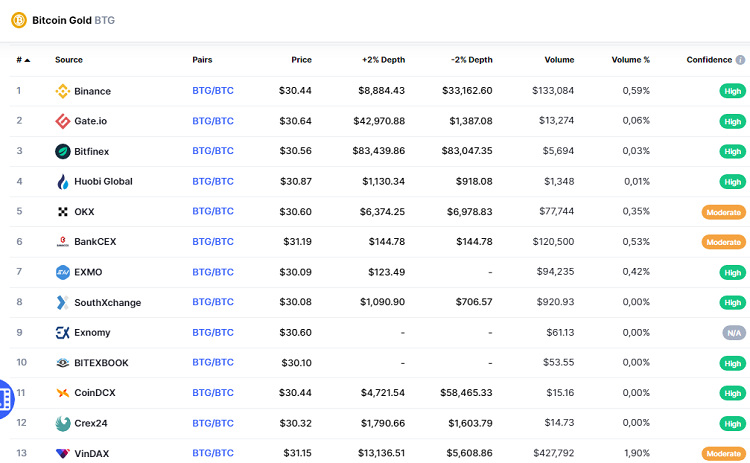Viewport: 750px width, 463px height.
Task: Sort by +2% Depth column header
Action: pyautogui.click(x=383, y=60)
